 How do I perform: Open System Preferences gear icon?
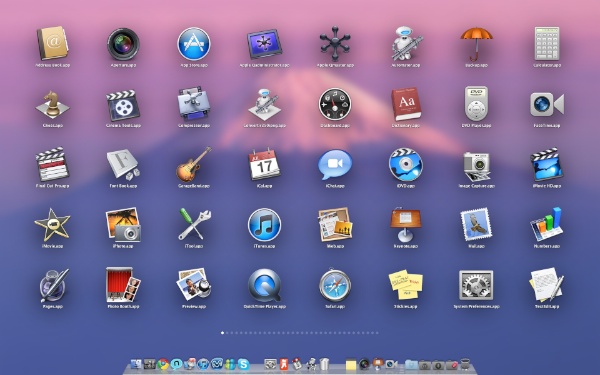(x=476, y=285)
